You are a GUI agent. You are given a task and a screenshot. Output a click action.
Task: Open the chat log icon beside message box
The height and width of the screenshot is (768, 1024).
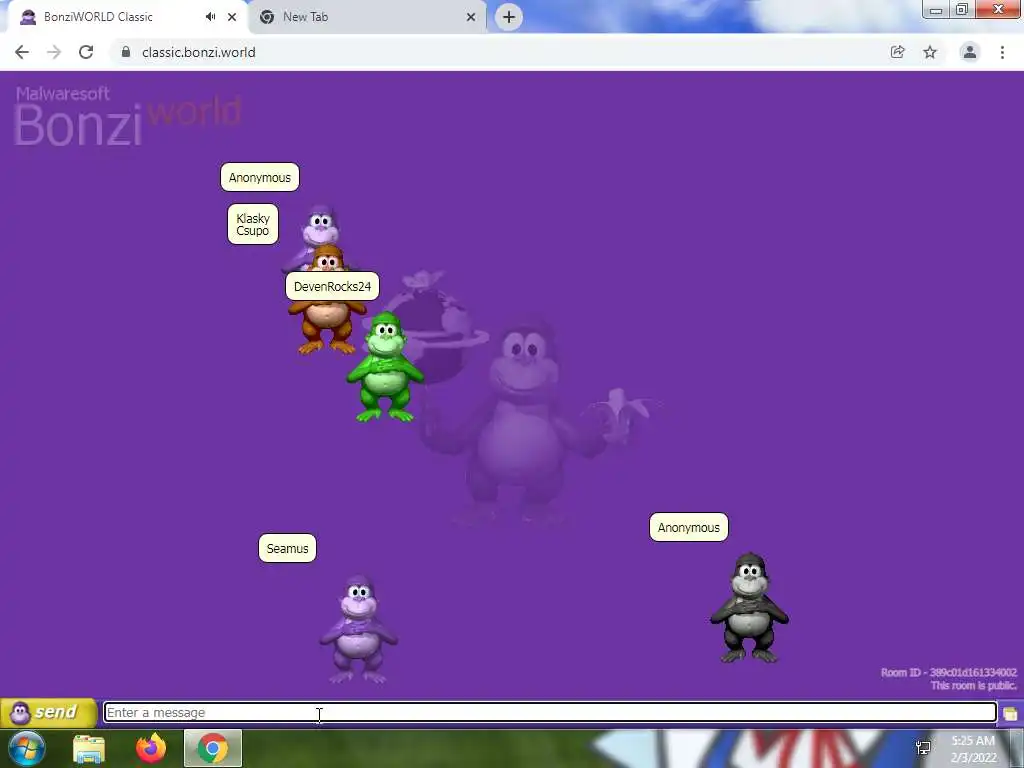(1010, 713)
